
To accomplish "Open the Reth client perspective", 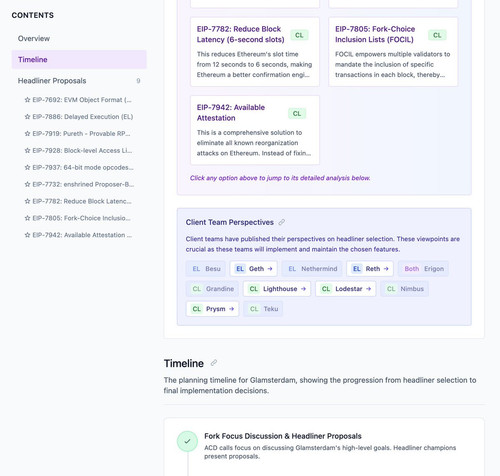I will [370, 269].
